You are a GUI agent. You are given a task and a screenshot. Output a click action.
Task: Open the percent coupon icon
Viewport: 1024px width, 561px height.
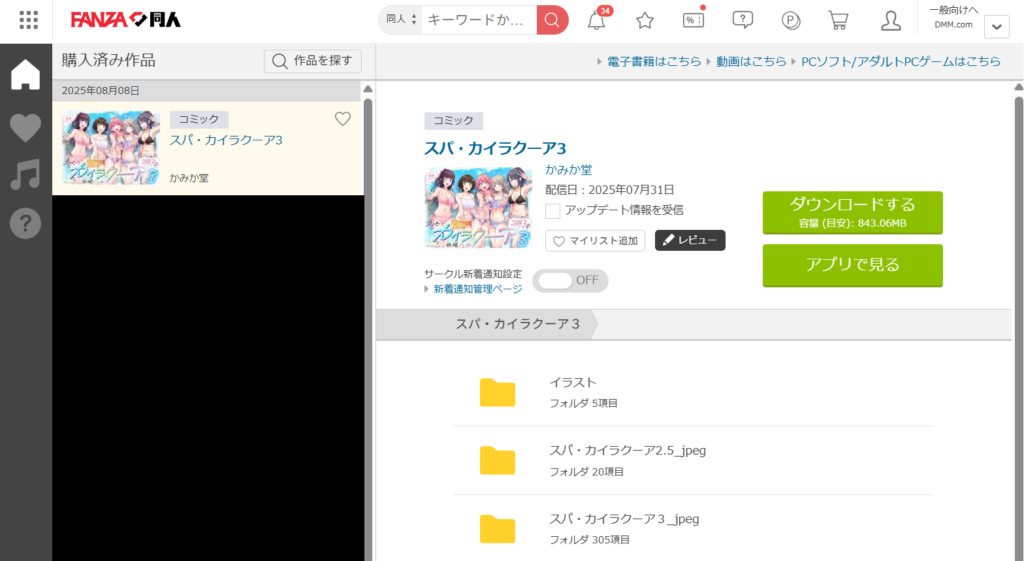[693, 20]
